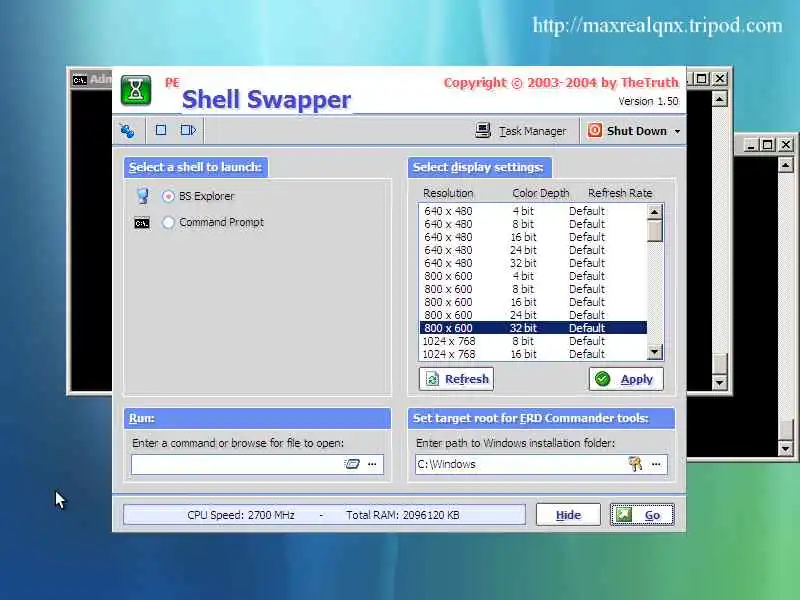Click the Hide button
The width and height of the screenshot is (800, 600).
pos(568,515)
